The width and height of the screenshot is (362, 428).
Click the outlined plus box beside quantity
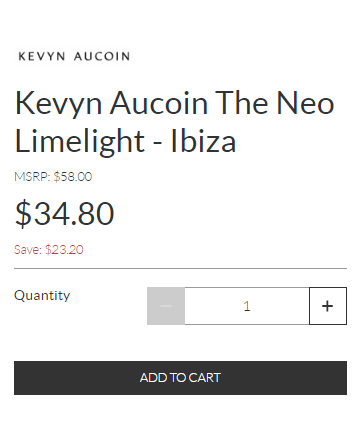pos(328,306)
